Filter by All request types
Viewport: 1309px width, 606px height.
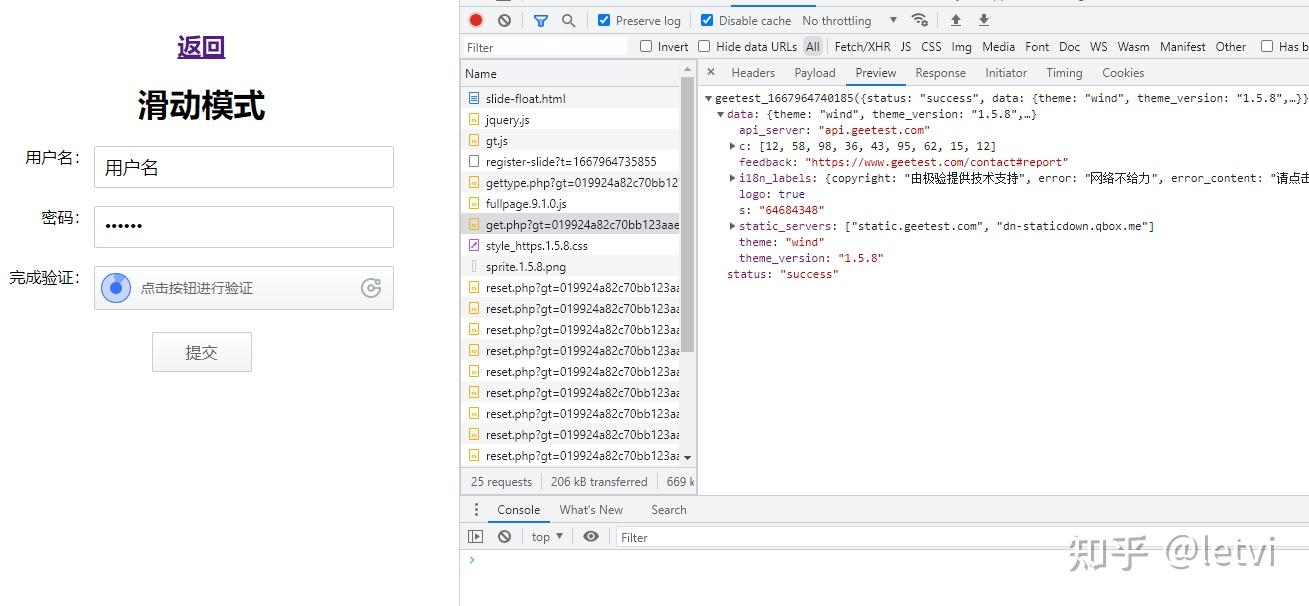(x=813, y=46)
